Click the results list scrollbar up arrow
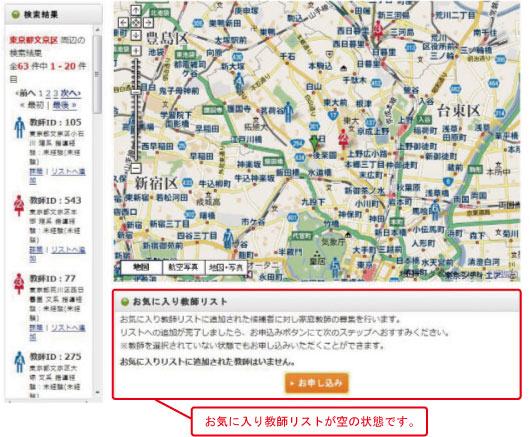The height and width of the screenshot is (437, 531). click(98, 30)
